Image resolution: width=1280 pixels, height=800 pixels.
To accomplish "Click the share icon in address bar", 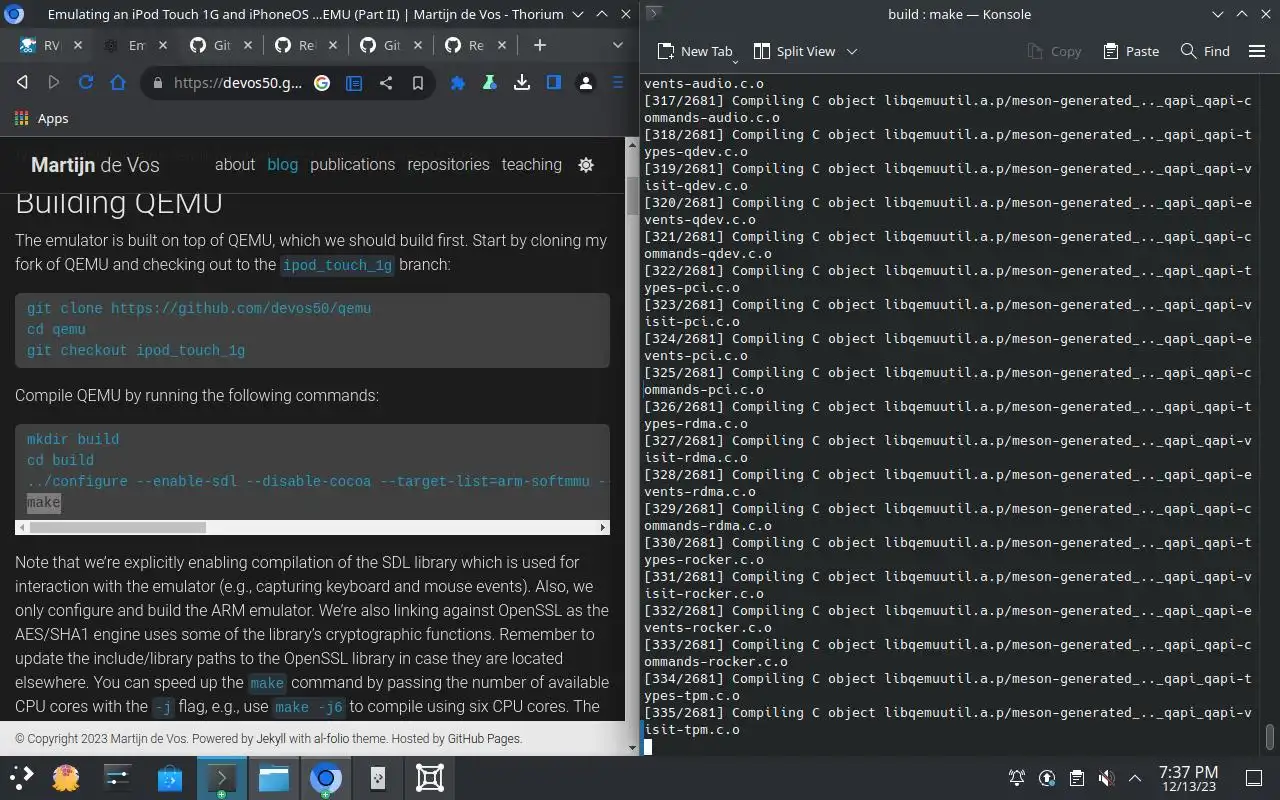I will 386,83.
